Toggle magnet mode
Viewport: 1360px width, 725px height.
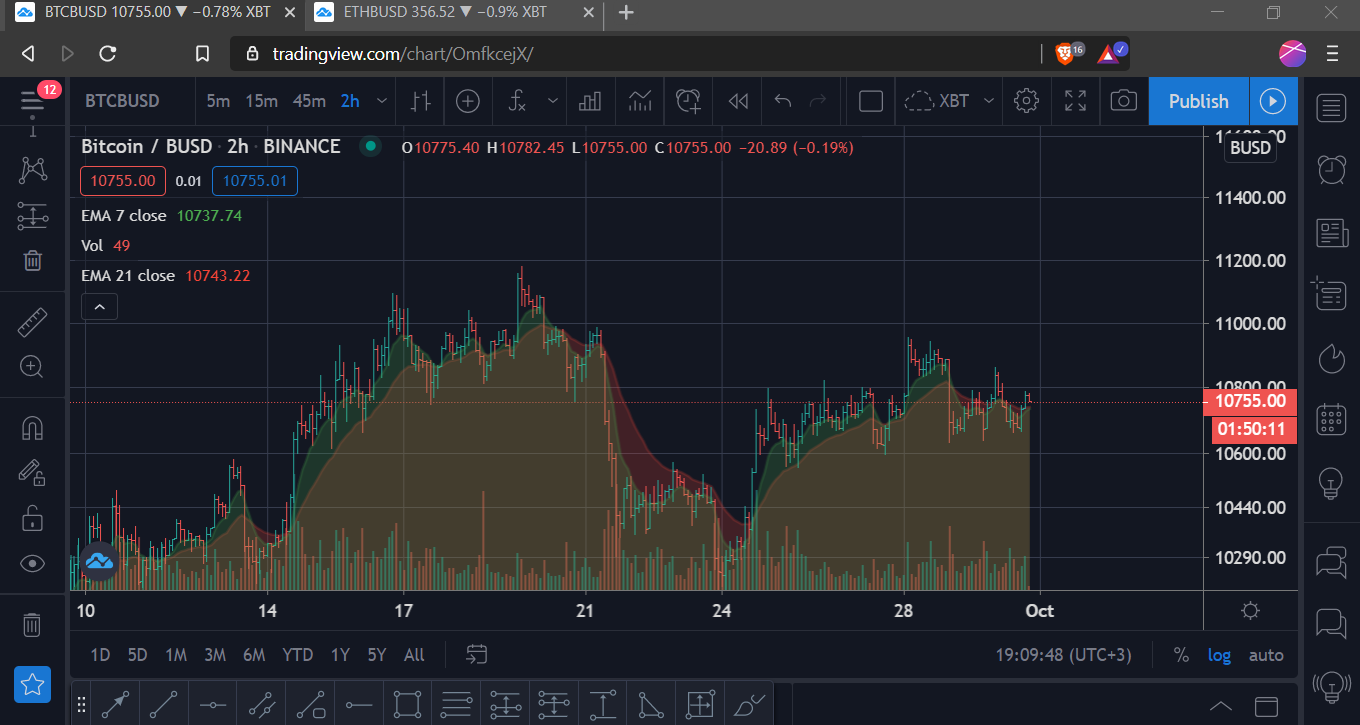tap(32, 428)
